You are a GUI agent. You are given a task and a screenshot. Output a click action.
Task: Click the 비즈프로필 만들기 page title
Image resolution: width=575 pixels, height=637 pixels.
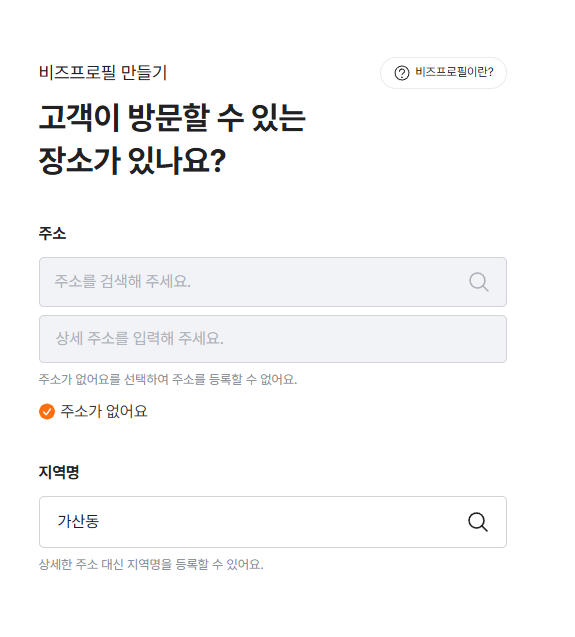point(103,73)
